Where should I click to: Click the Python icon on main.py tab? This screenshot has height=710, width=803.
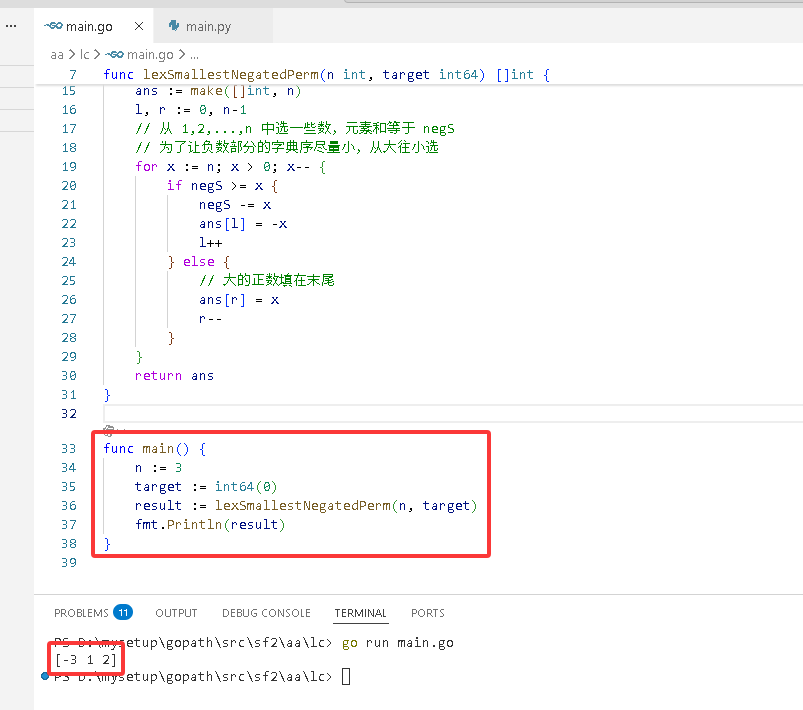pyautogui.click(x=174, y=26)
